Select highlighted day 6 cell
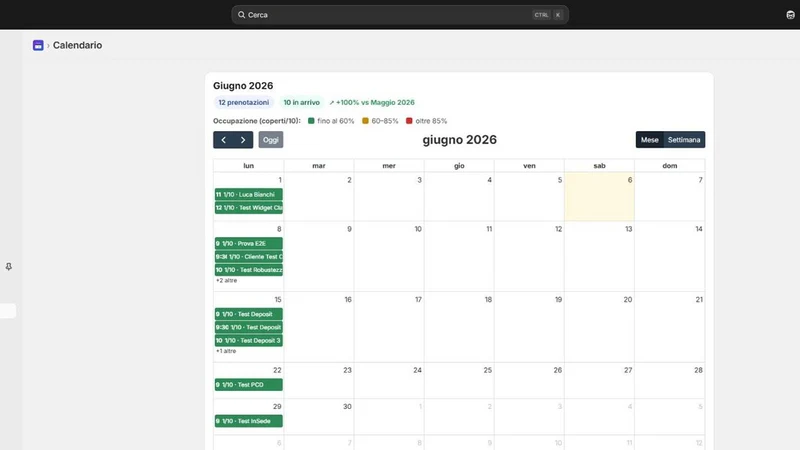800x450 pixels. (x=599, y=197)
